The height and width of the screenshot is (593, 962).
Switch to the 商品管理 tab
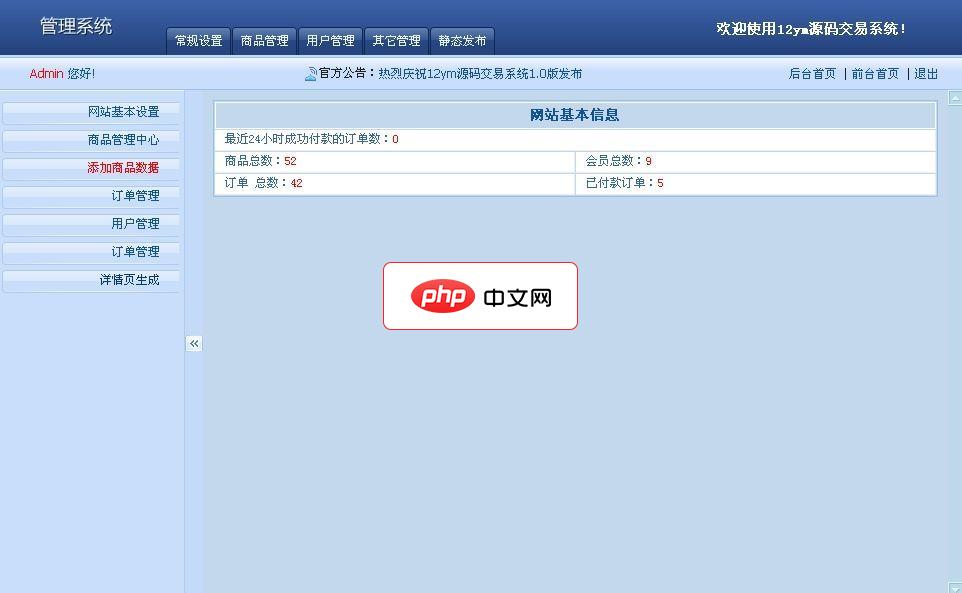tap(263, 41)
